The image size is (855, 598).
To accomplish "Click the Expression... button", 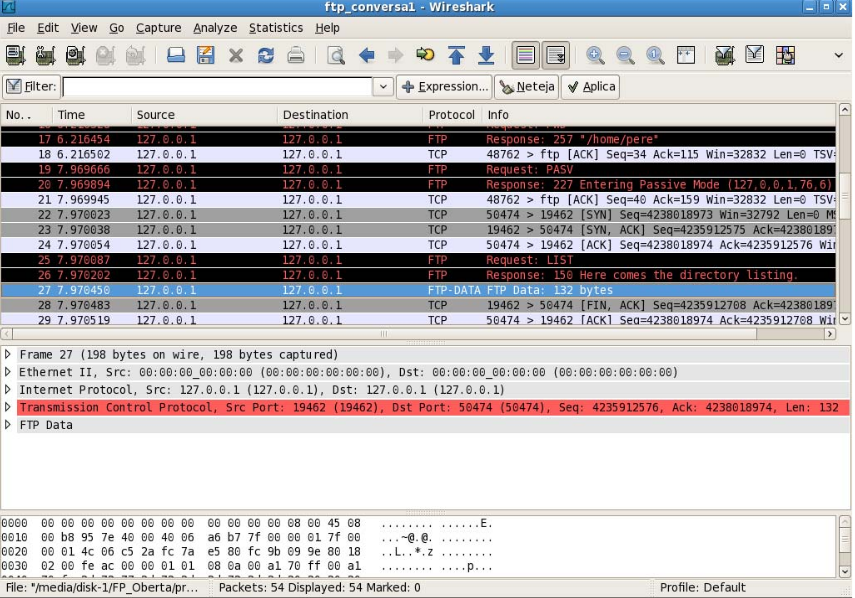I will 445,87.
